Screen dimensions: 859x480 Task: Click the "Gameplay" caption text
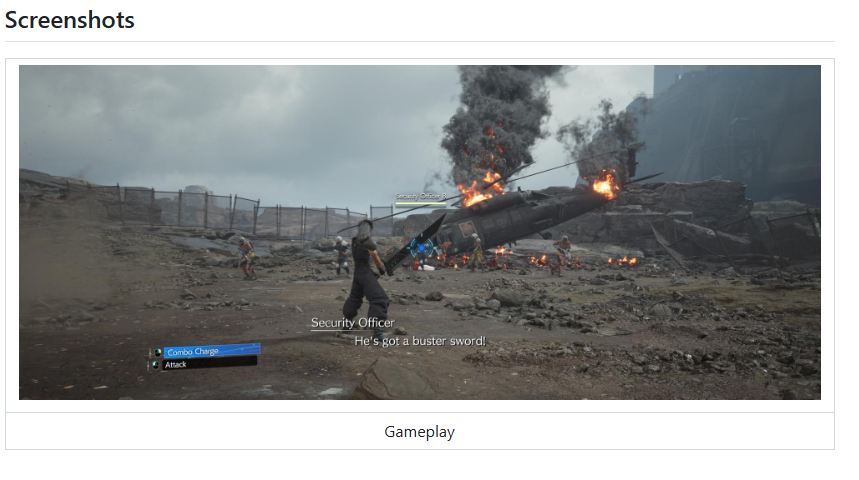(x=420, y=432)
